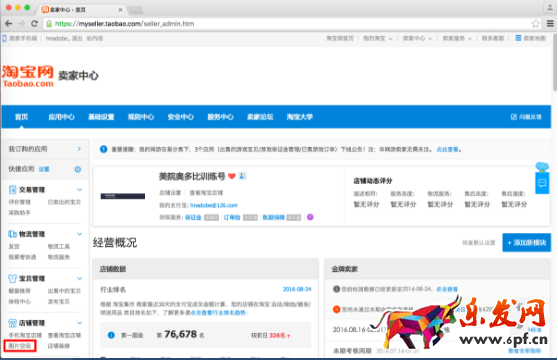The image size is (558, 360).
Task: Open the 安全中心 navigation tab
Action: coord(181,117)
